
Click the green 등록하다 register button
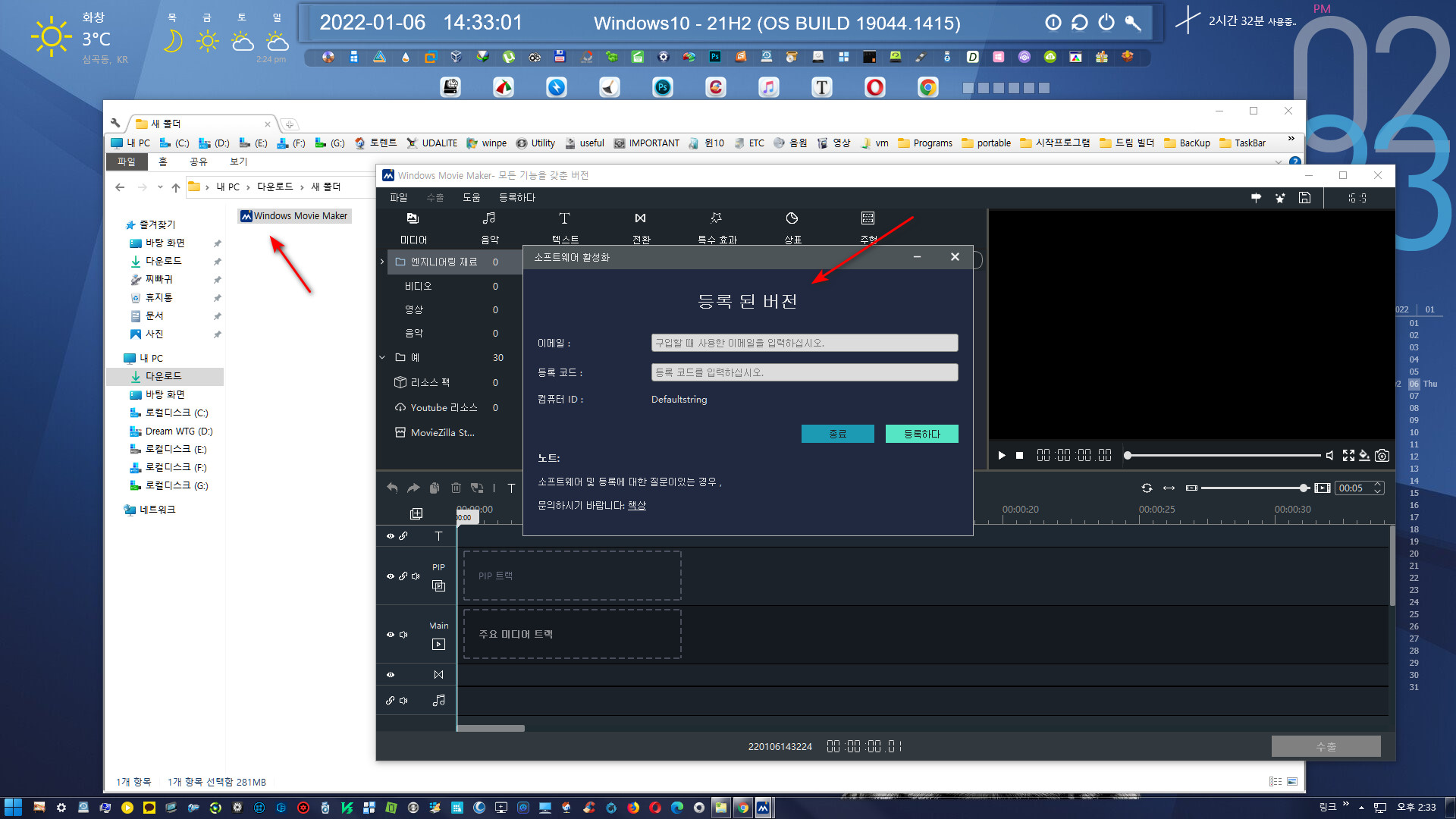pos(921,434)
